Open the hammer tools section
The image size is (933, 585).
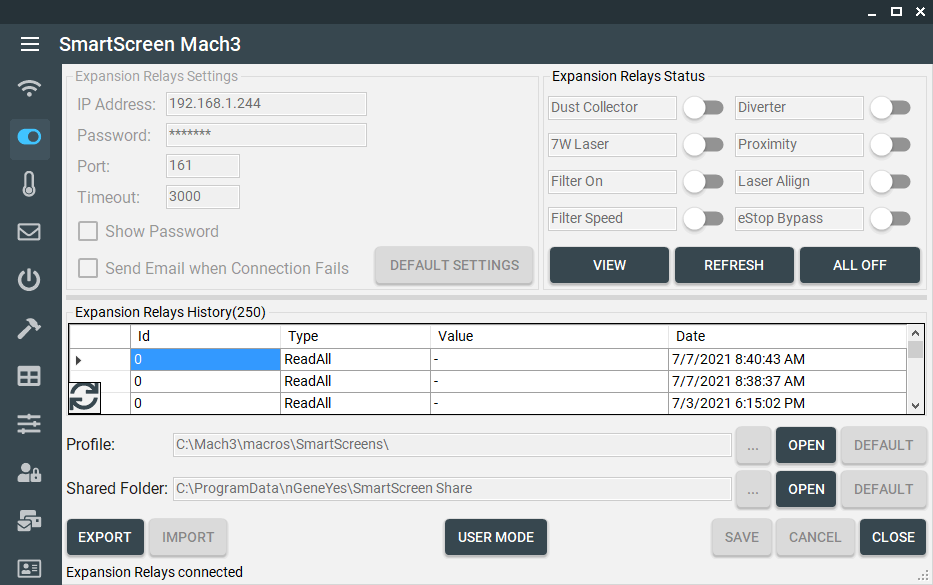pyautogui.click(x=30, y=329)
